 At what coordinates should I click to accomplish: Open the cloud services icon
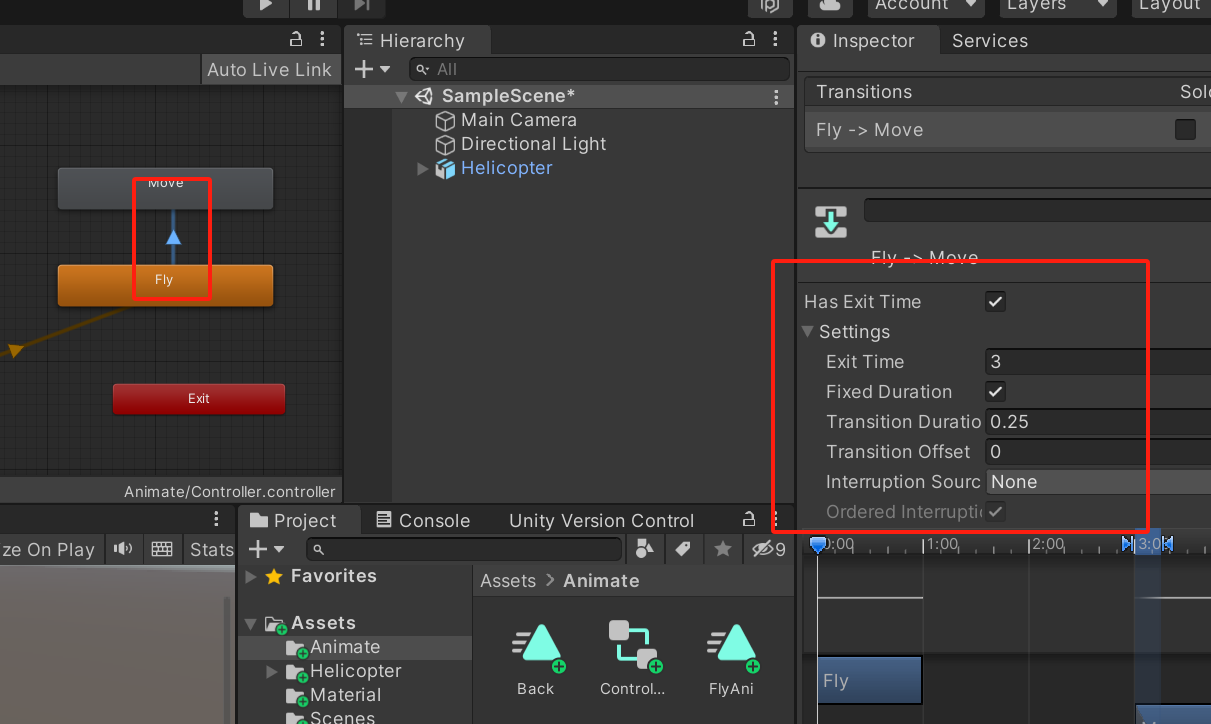click(x=830, y=6)
